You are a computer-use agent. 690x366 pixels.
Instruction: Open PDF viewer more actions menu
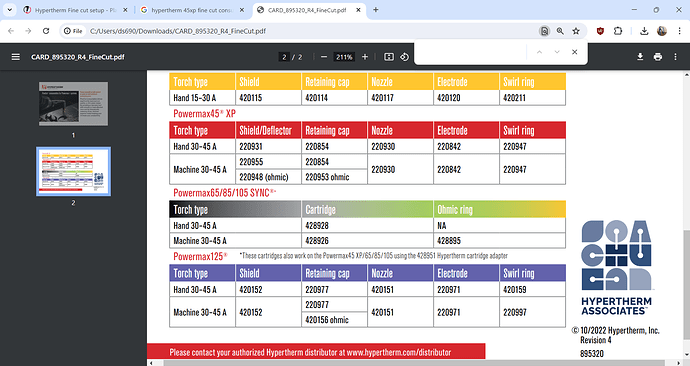(x=675, y=57)
